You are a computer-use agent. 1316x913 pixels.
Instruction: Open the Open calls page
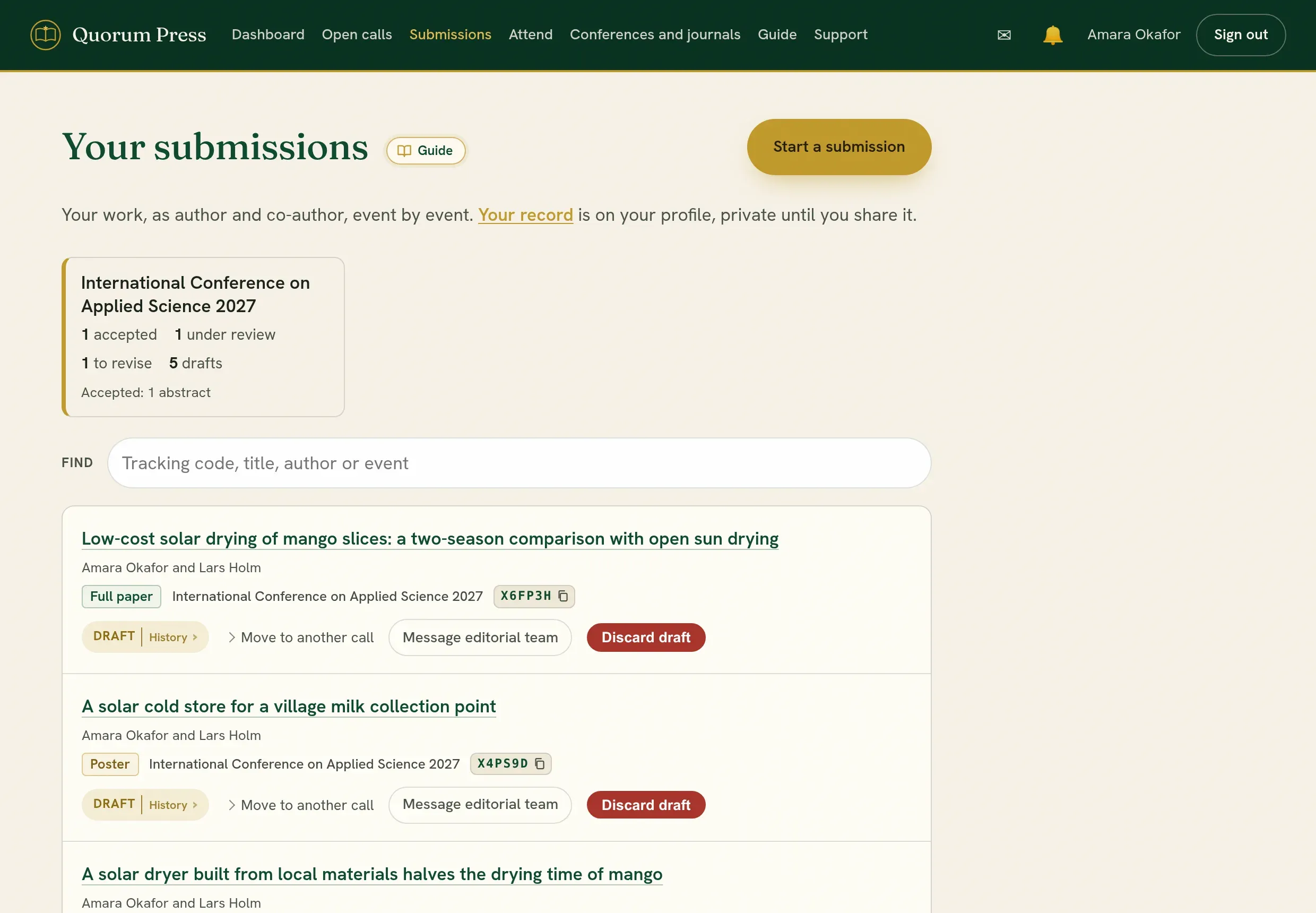pyautogui.click(x=357, y=35)
